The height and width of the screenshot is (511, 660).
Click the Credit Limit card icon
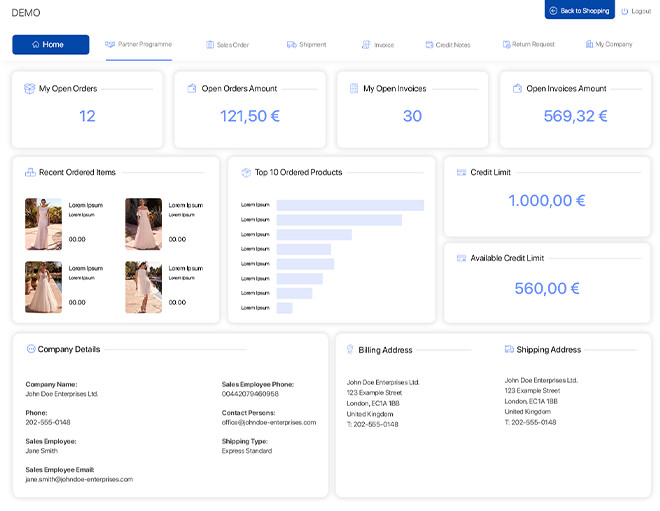click(x=461, y=172)
